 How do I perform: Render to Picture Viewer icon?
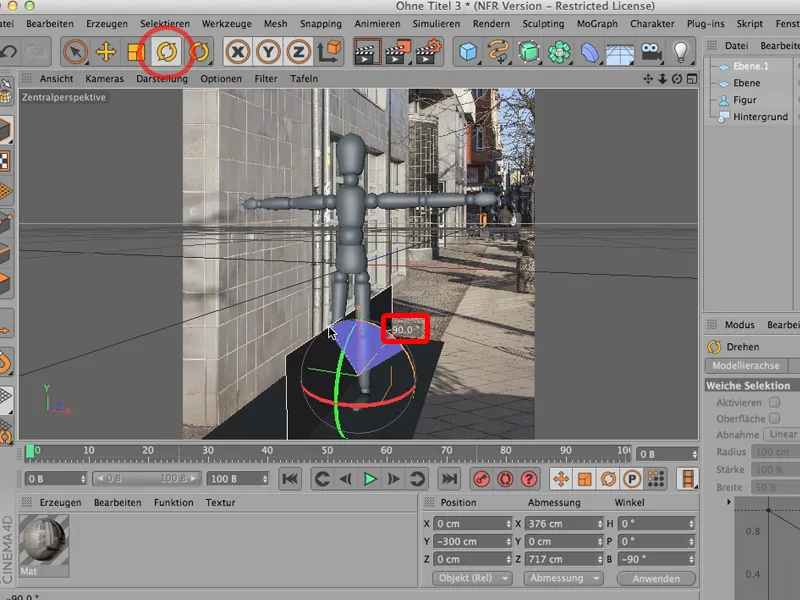[397, 52]
